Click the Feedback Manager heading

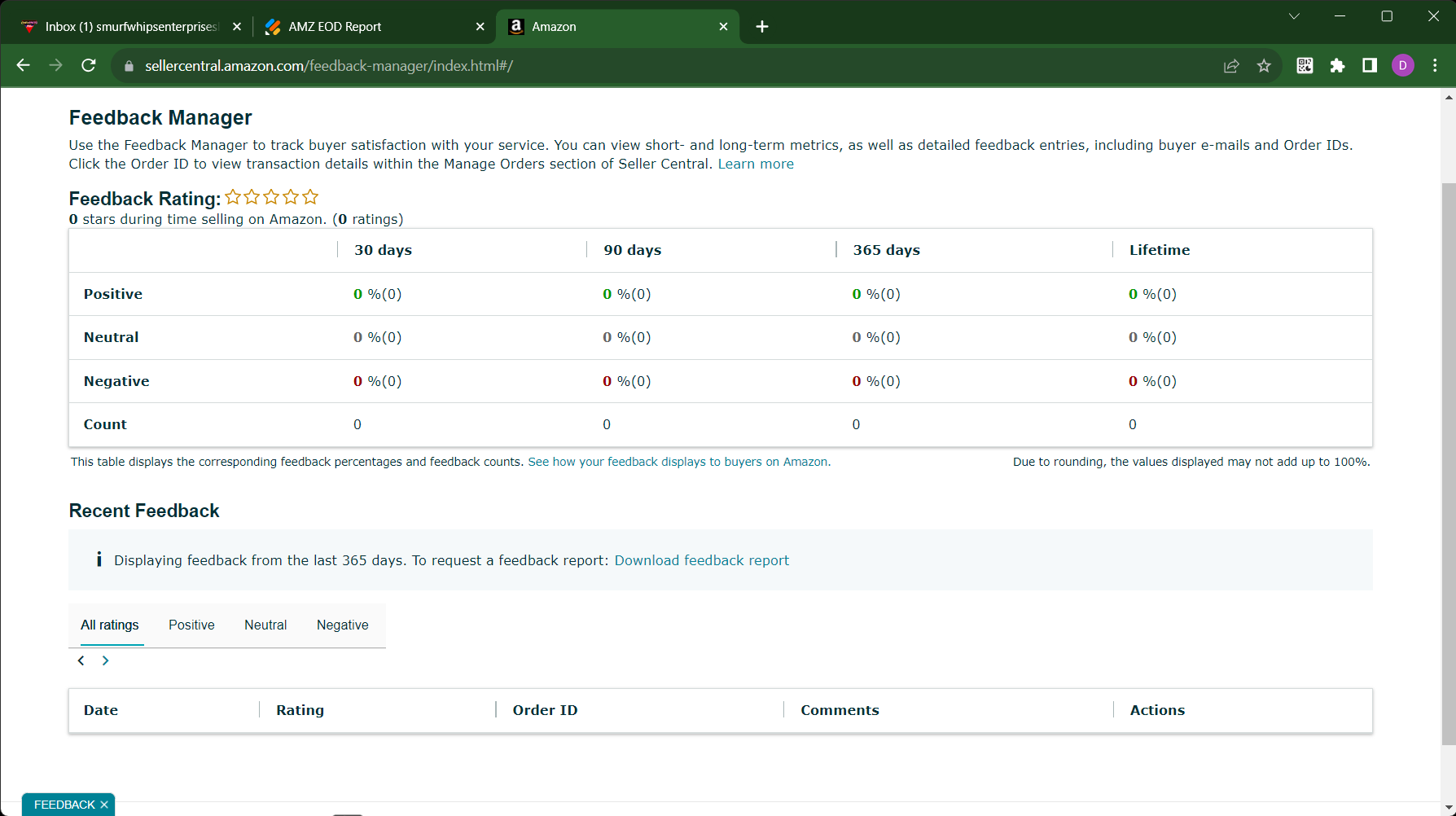(x=160, y=117)
